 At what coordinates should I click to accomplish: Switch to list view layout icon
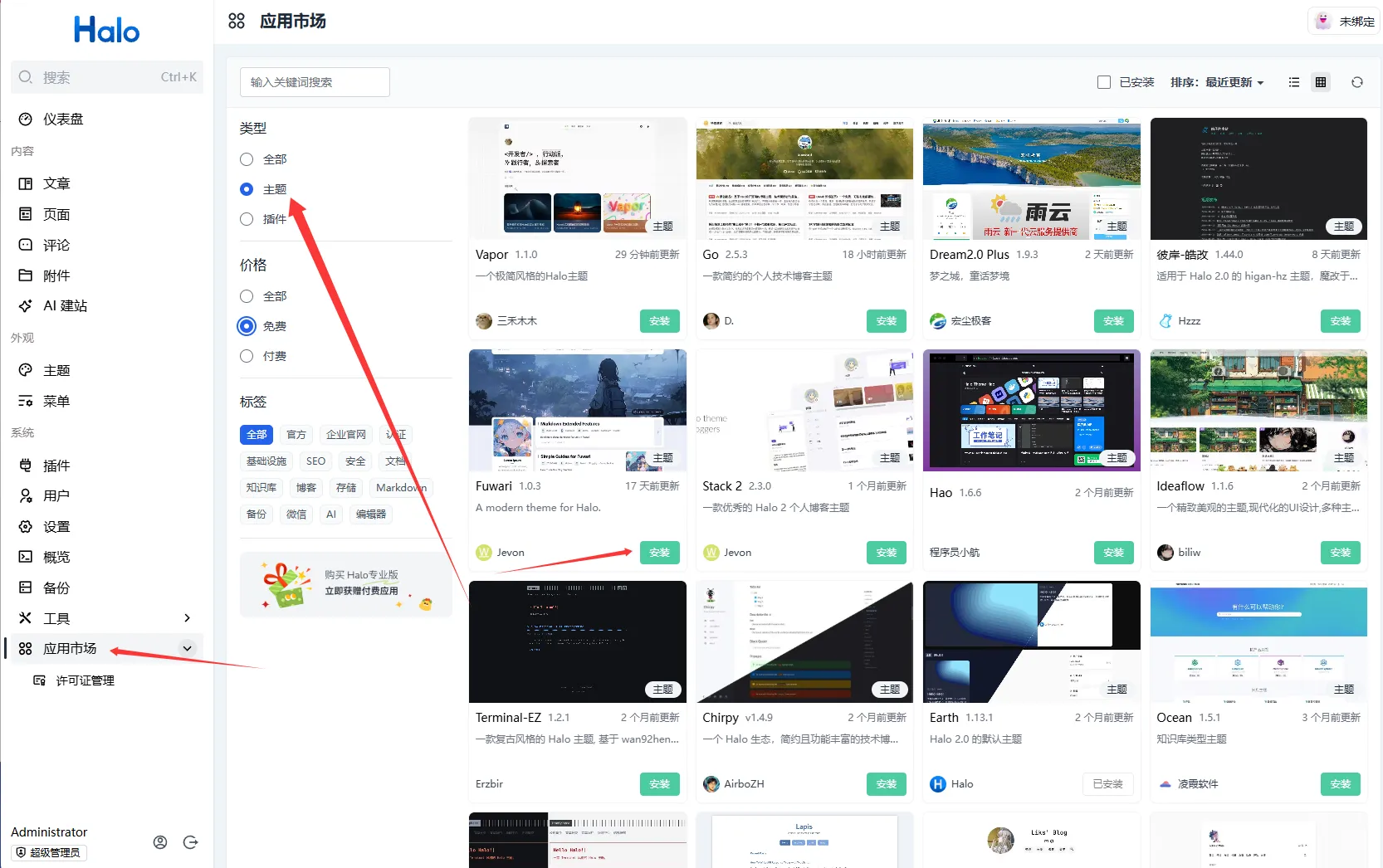(x=1293, y=82)
